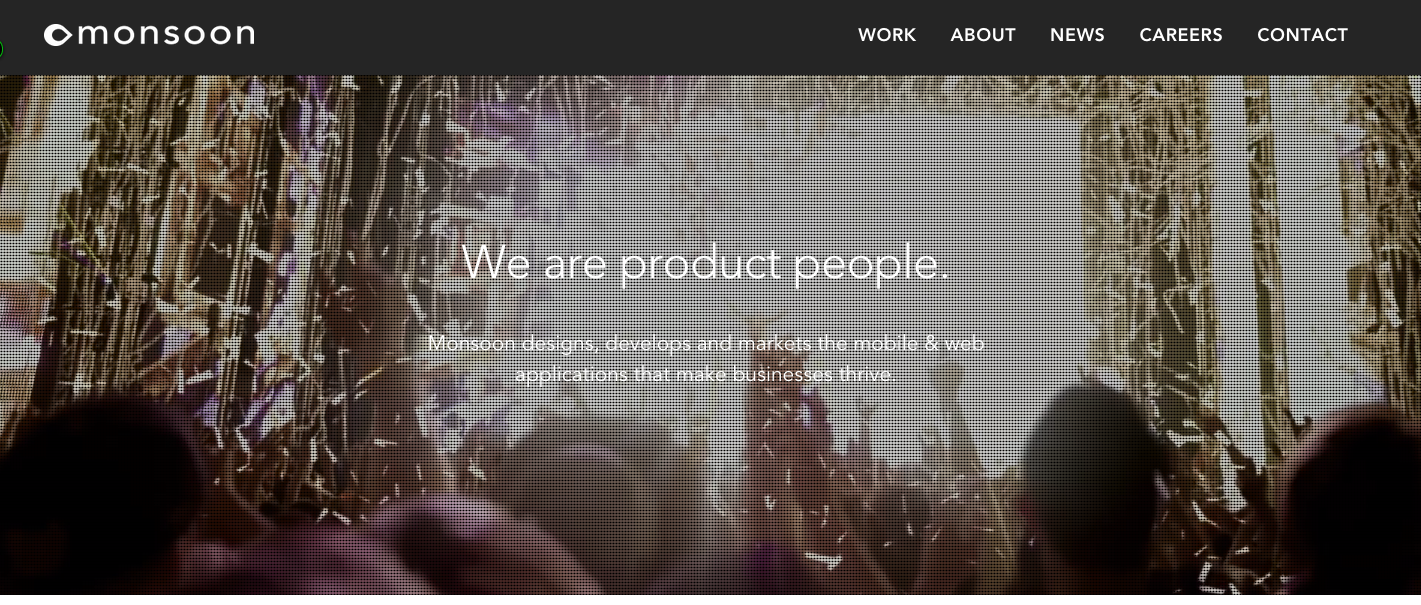This screenshot has height=605, width=1421.
Task: Click the 'We are product people.' headline
Action: click(705, 263)
